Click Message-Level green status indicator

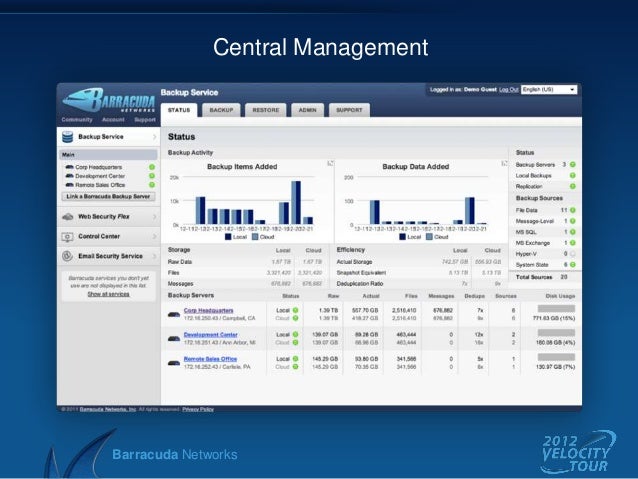572,221
